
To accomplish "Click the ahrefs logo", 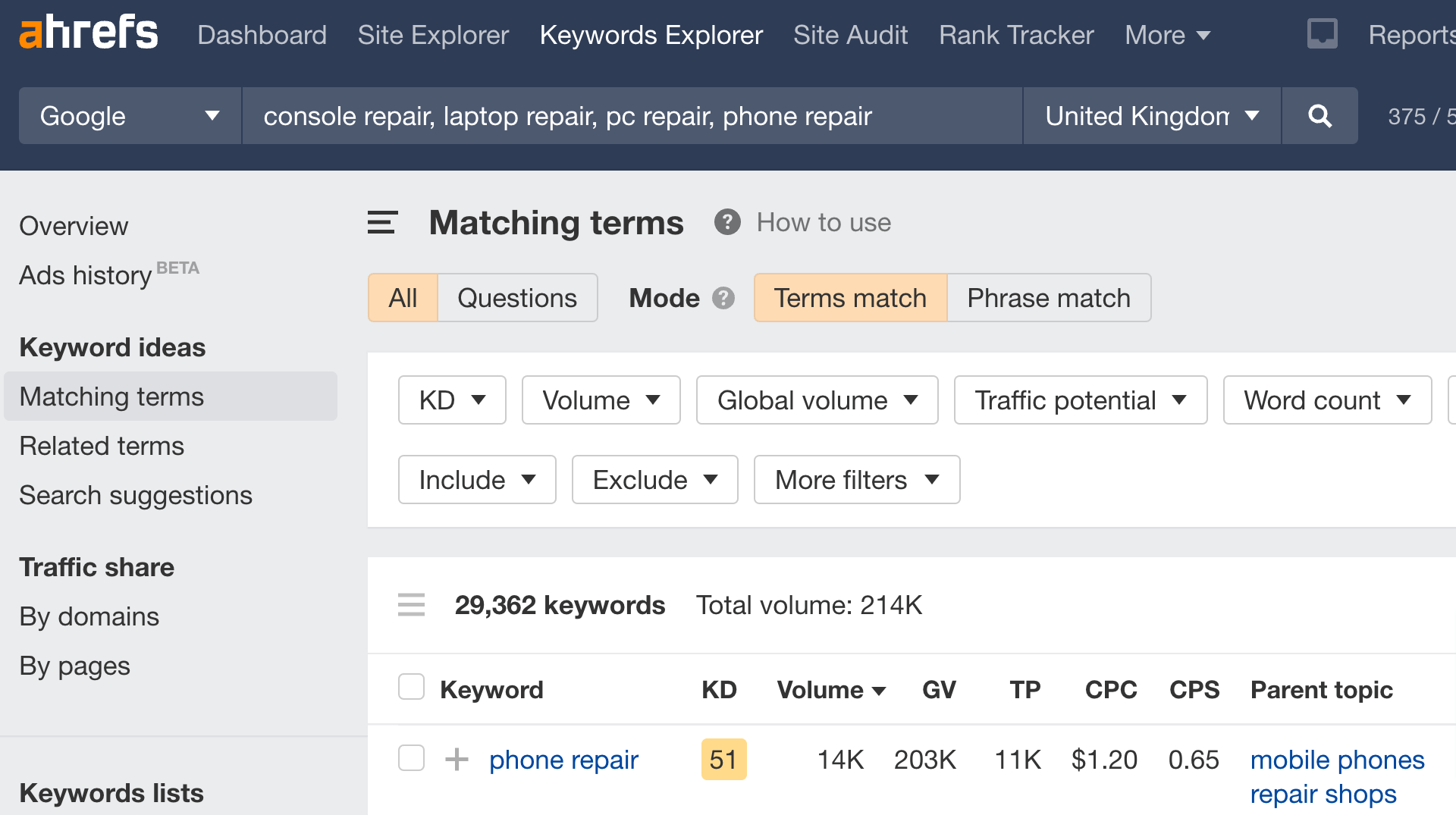I will click(x=87, y=33).
